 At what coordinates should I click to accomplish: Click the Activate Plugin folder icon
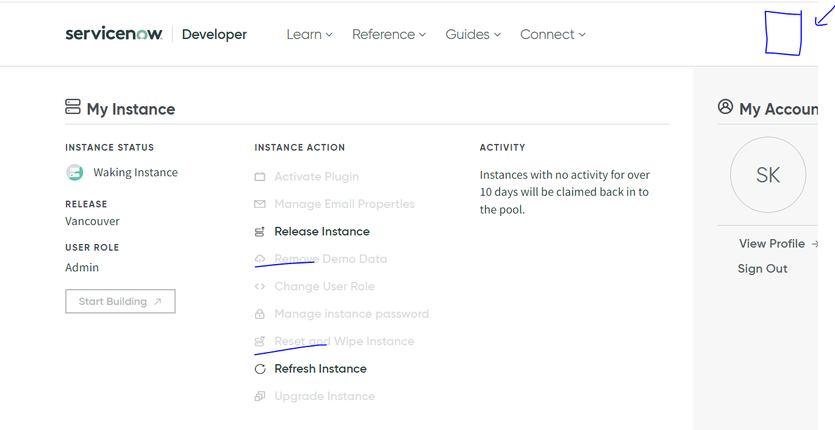coord(260,176)
